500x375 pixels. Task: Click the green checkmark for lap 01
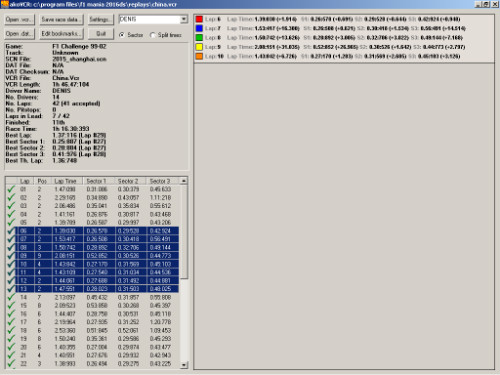pyautogui.click(x=11, y=189)
